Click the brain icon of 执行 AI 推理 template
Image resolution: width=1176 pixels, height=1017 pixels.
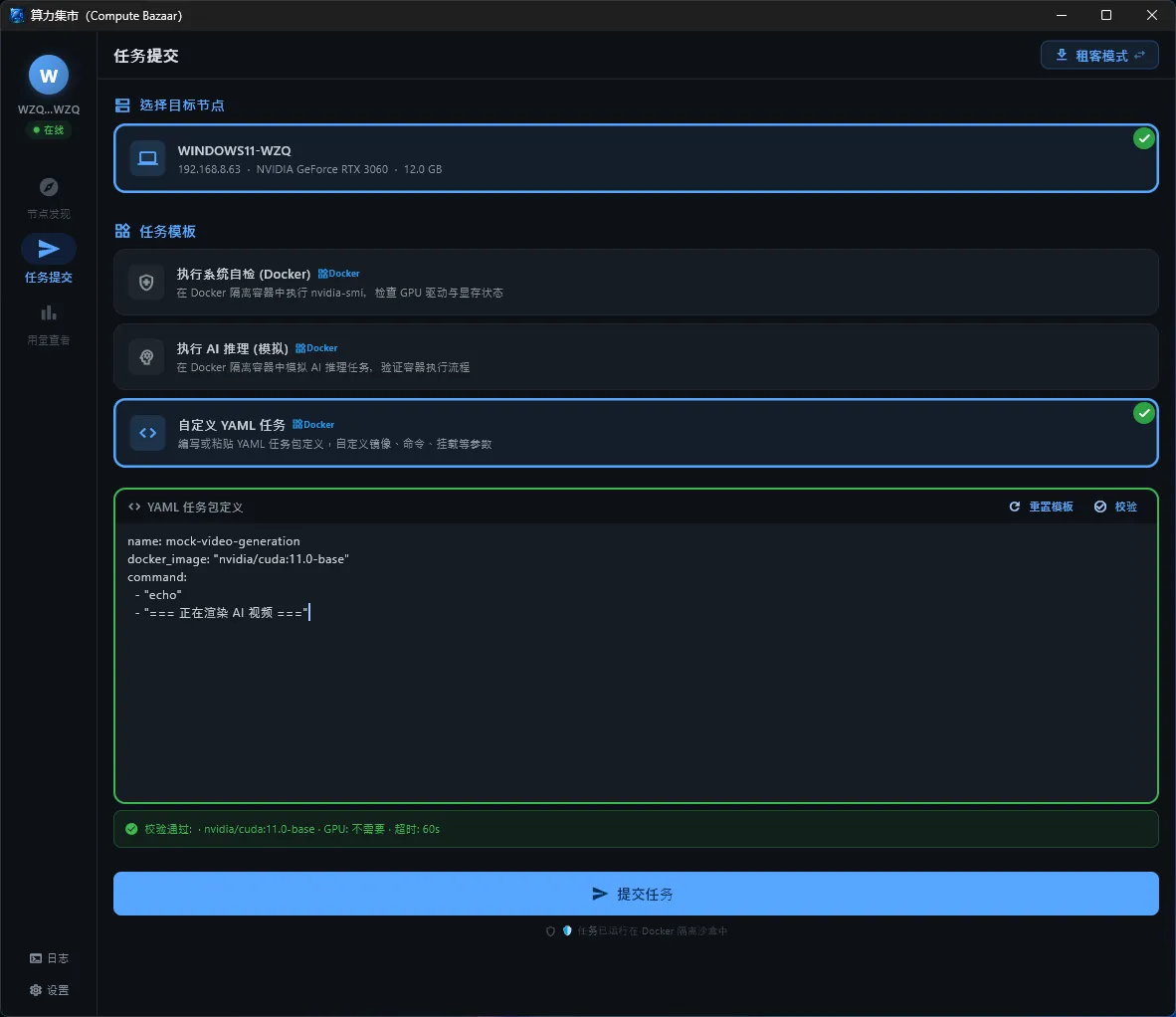click(146, 357)
